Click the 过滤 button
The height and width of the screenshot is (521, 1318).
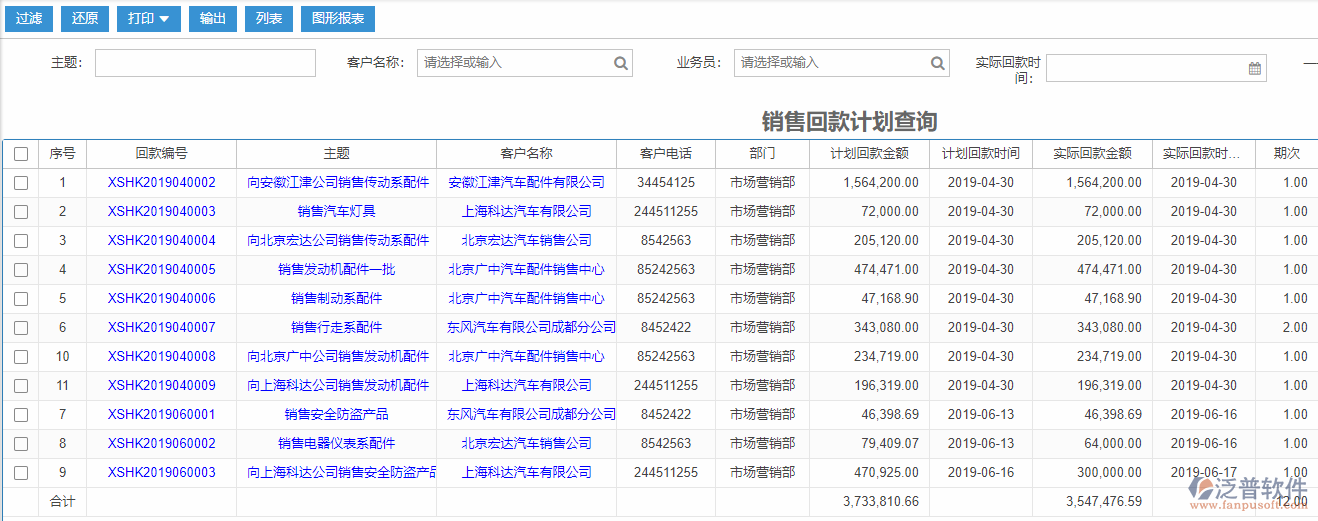coord(29,19)
